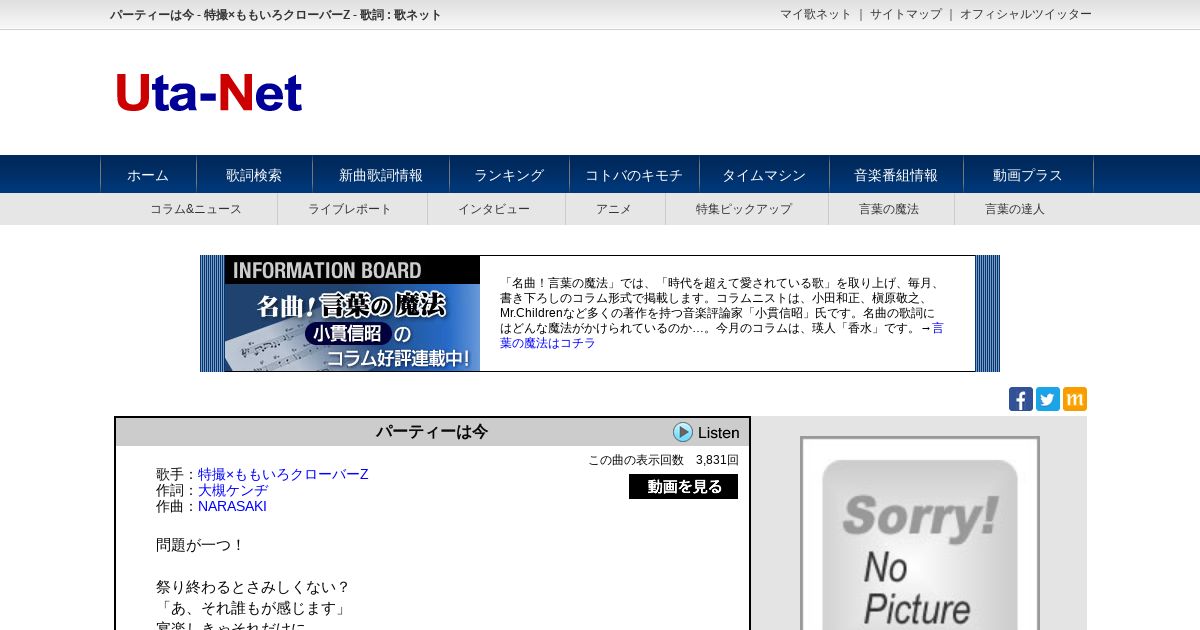
Task: Open the 言葉の魔法 sub-tab
Action: coord(889,209)
